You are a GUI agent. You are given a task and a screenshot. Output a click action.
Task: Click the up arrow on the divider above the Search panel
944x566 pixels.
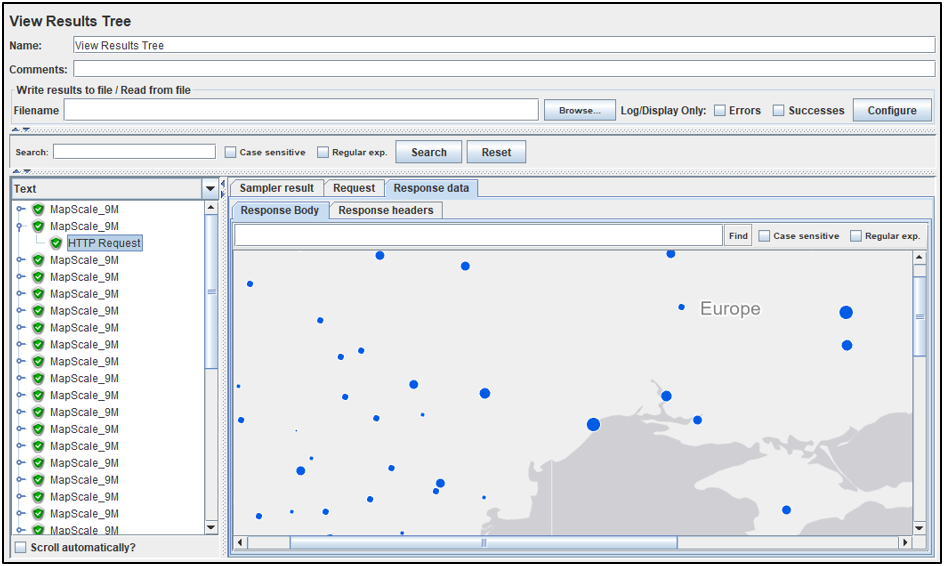[17, 129]
